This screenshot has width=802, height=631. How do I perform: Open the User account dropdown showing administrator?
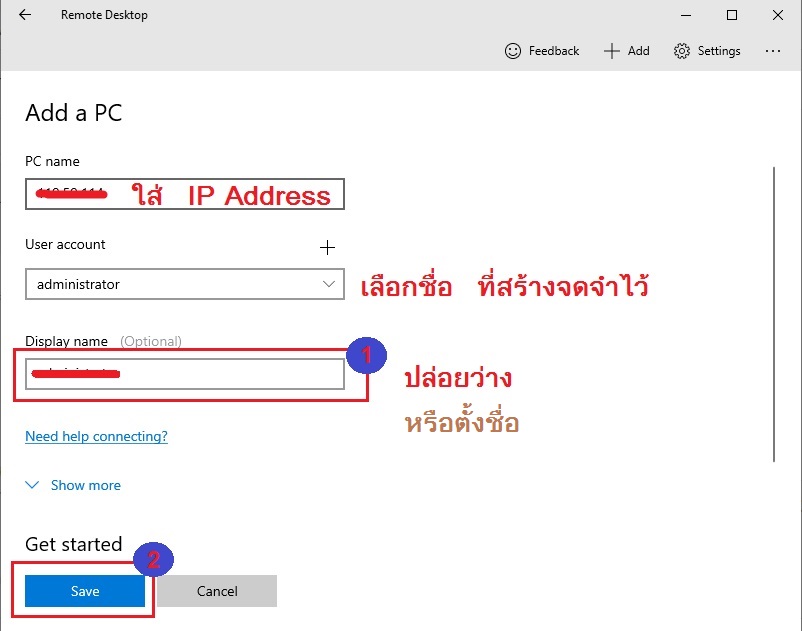point(170,285)
